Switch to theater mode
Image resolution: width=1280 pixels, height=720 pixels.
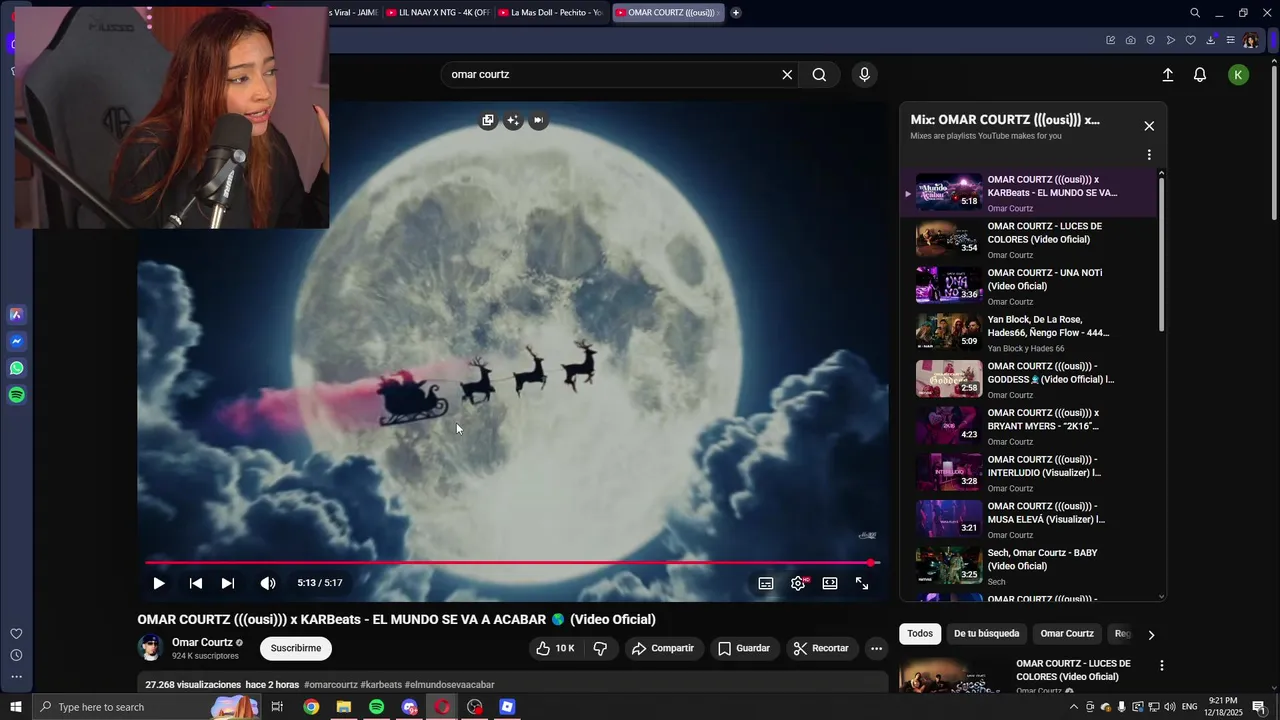click(x=830, y=583)
